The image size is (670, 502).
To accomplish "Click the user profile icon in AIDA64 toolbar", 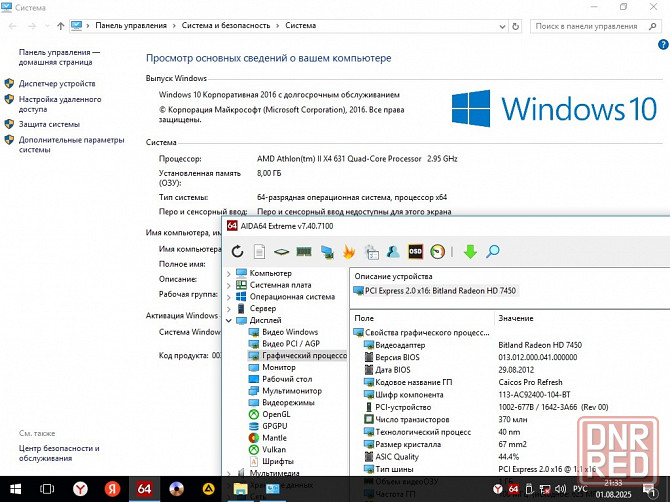I will 393,251.
